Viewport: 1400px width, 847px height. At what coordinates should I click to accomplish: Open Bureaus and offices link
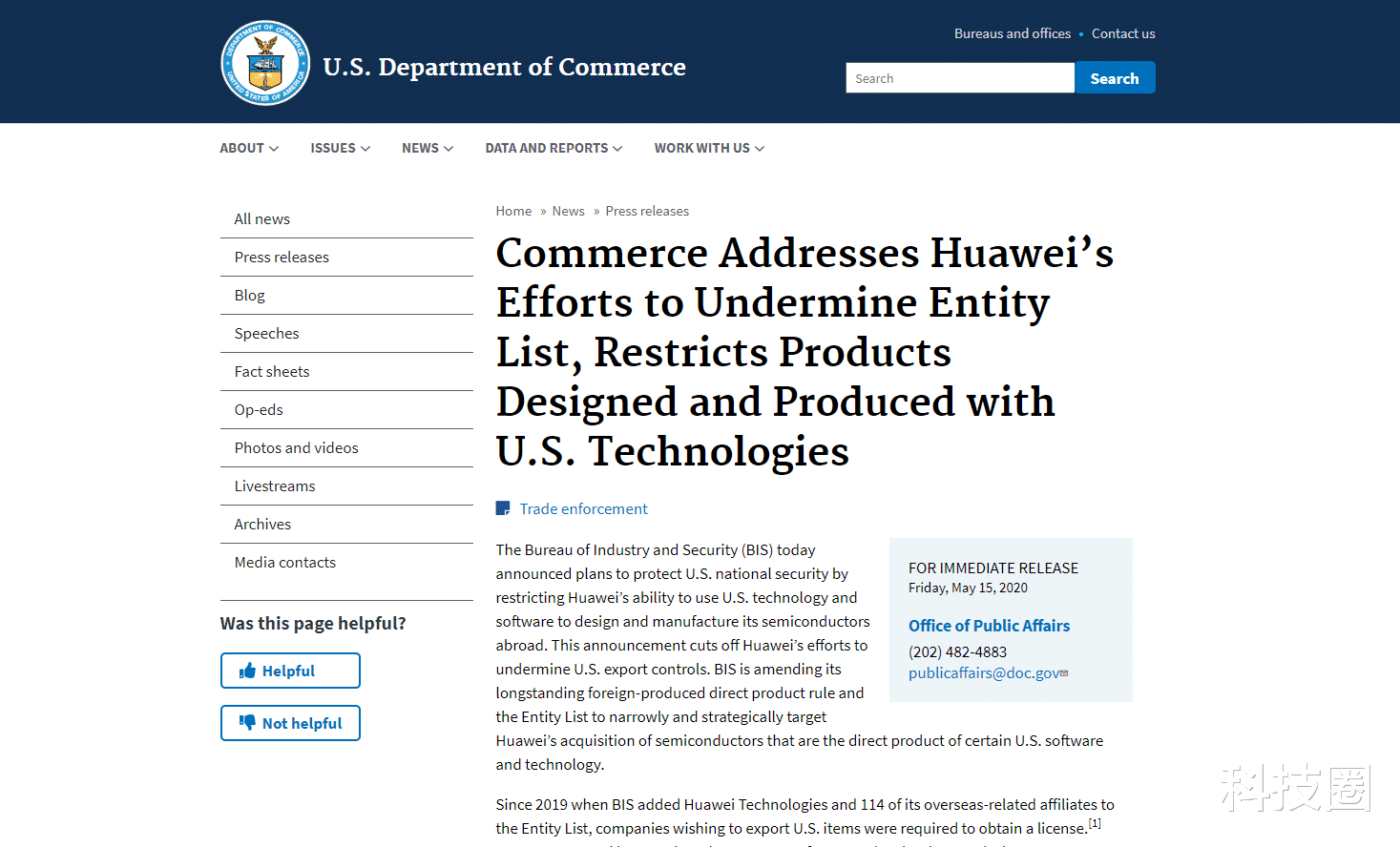click(1013, 33)
